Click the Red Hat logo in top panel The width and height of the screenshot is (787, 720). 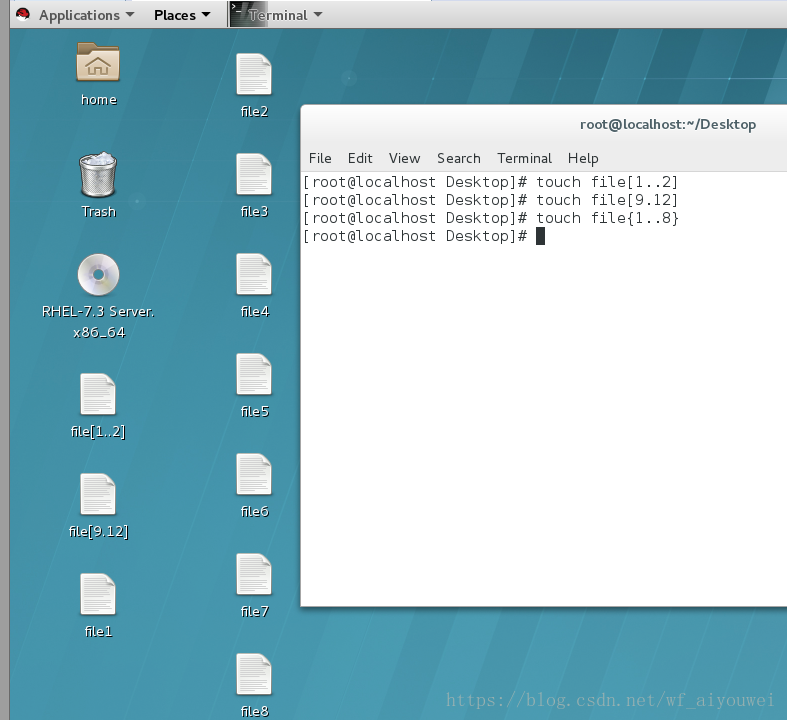[x=23, y=15]
